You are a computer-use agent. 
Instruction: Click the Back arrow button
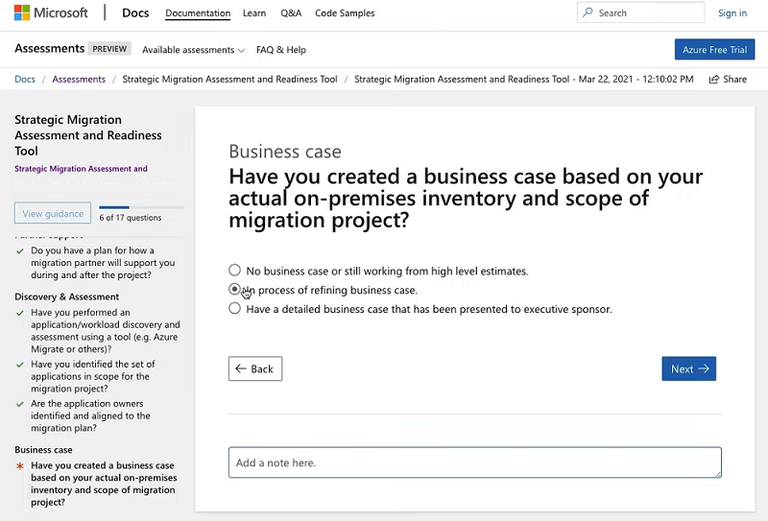point(255,369)
